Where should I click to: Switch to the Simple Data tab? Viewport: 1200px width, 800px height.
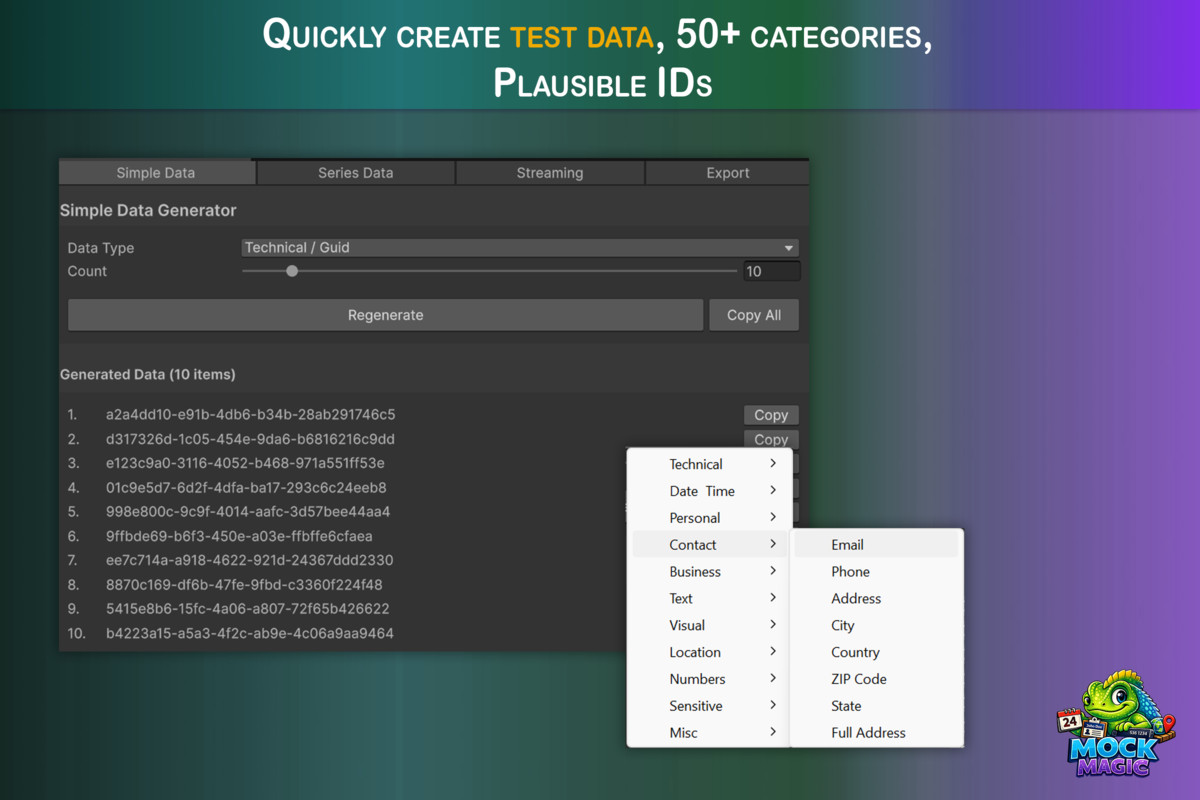(x=156, y=173)
